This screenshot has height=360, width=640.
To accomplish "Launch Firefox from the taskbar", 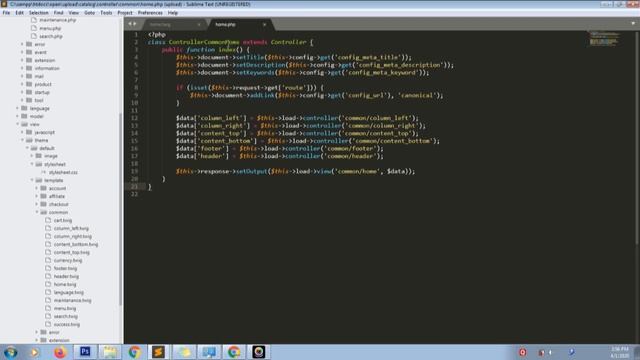I will pyautogui.click(x=60, y=352).
